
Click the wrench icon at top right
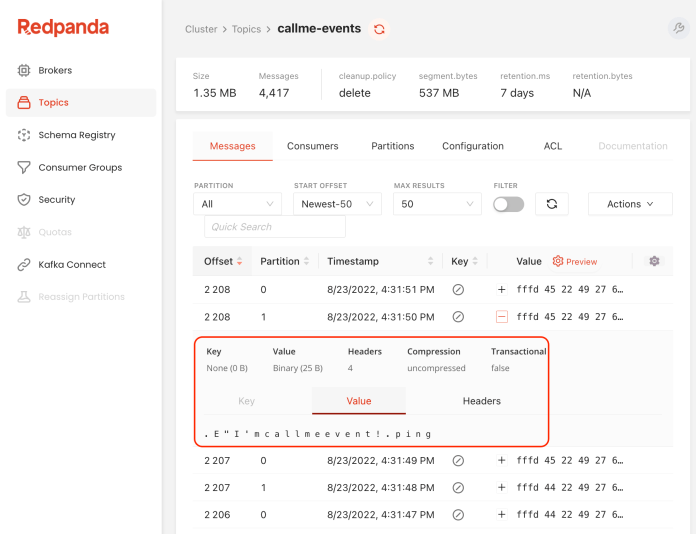(678, 29)
